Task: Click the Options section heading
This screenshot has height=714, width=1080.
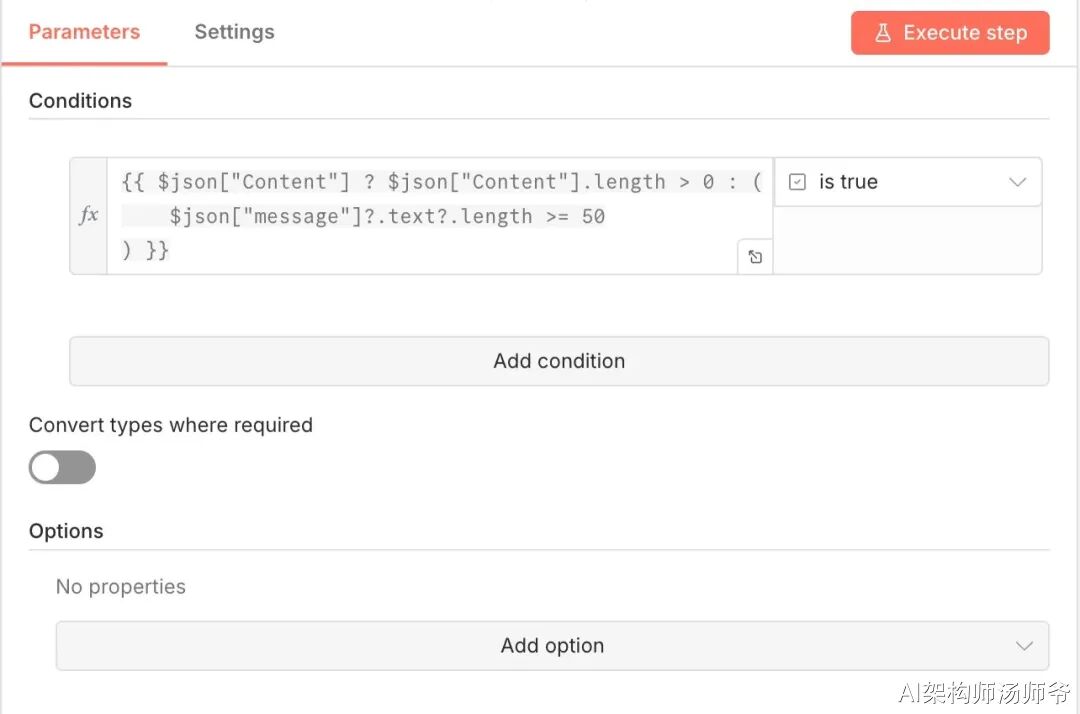Action: (x=66, y=531)
